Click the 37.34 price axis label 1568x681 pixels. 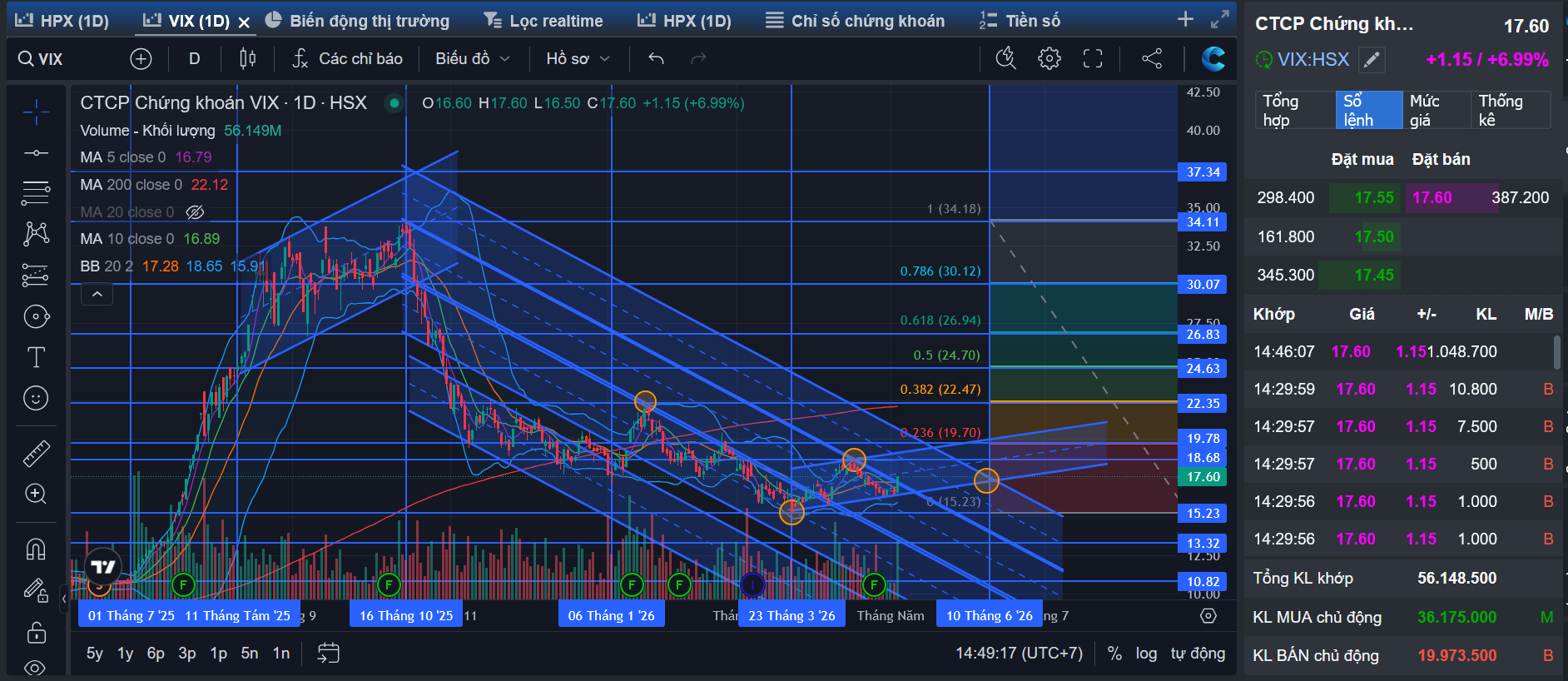pos(1203,171)
